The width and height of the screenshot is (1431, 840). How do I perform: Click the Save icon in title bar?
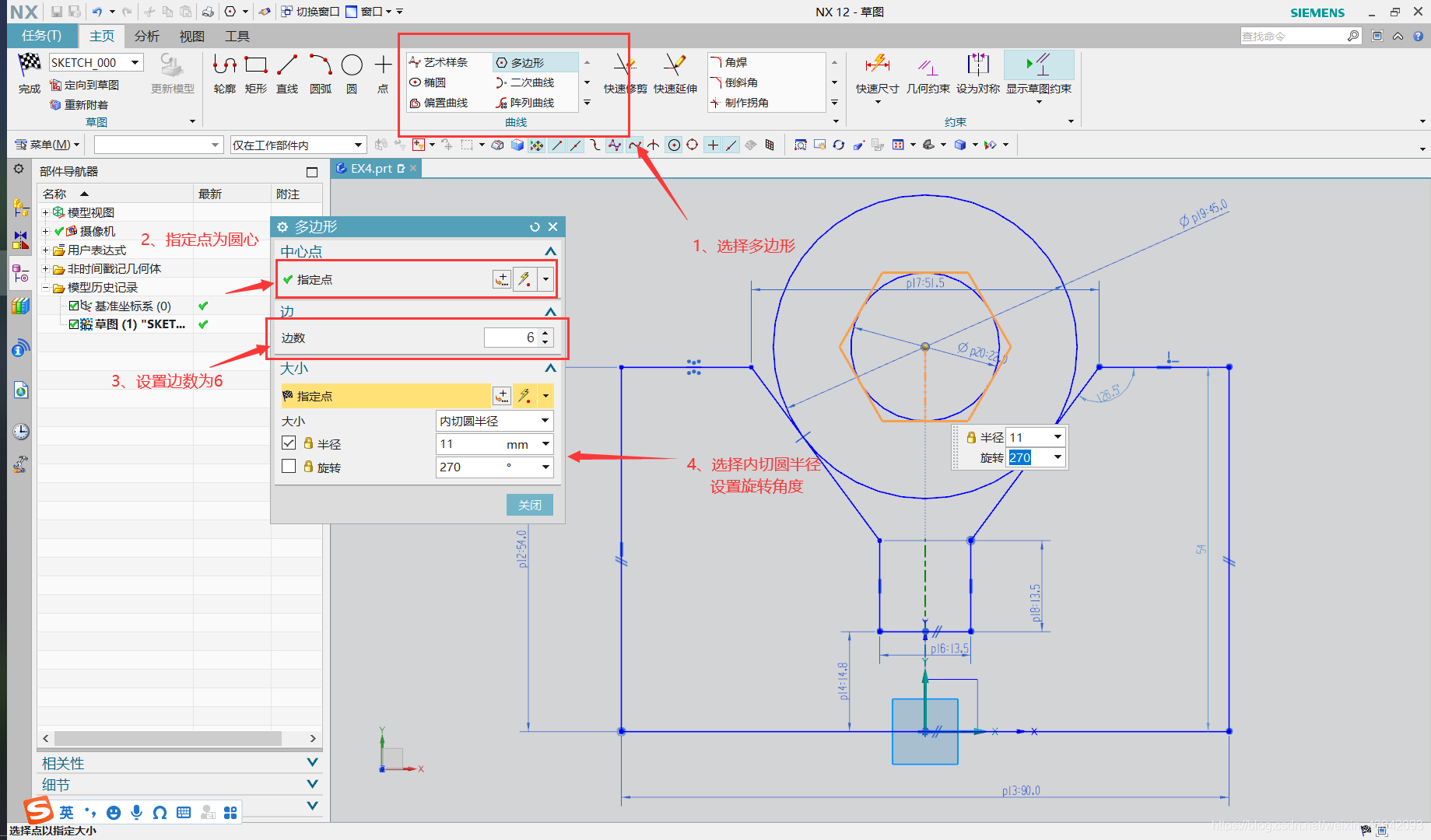point(56,12)
